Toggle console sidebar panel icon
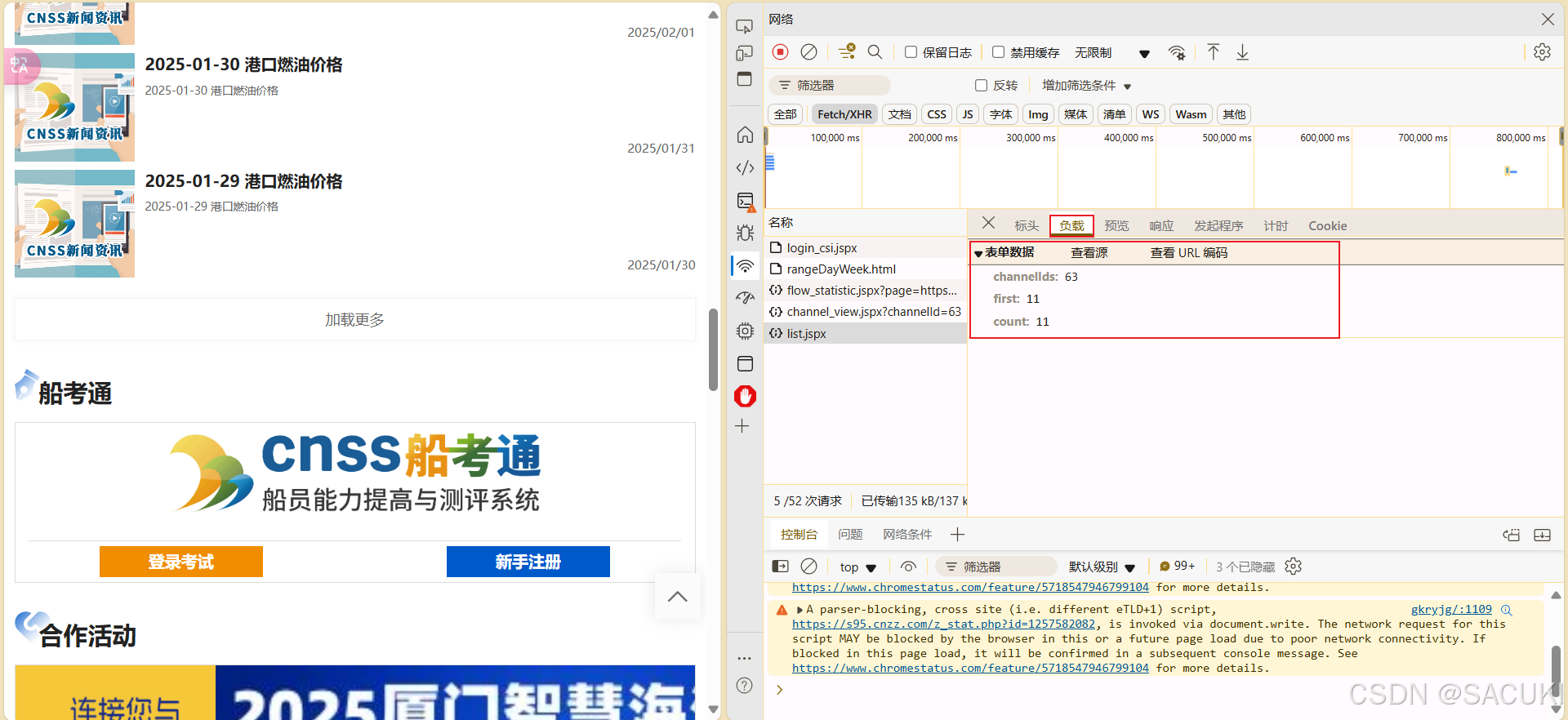Viewport: 1568px width, 720px height. [x=781, y=567]
